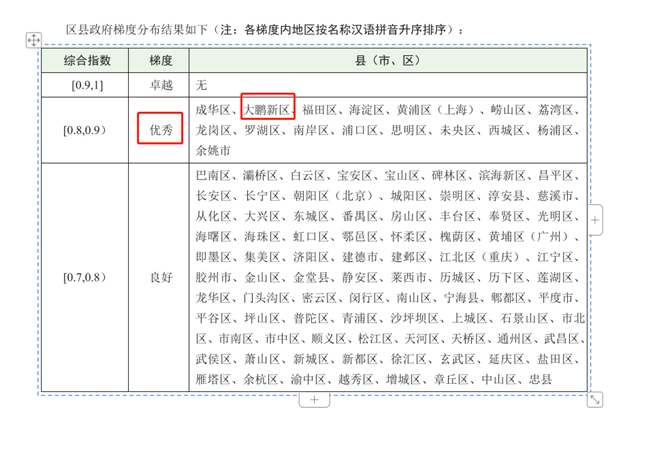Click the text 雁塔区

213,379
